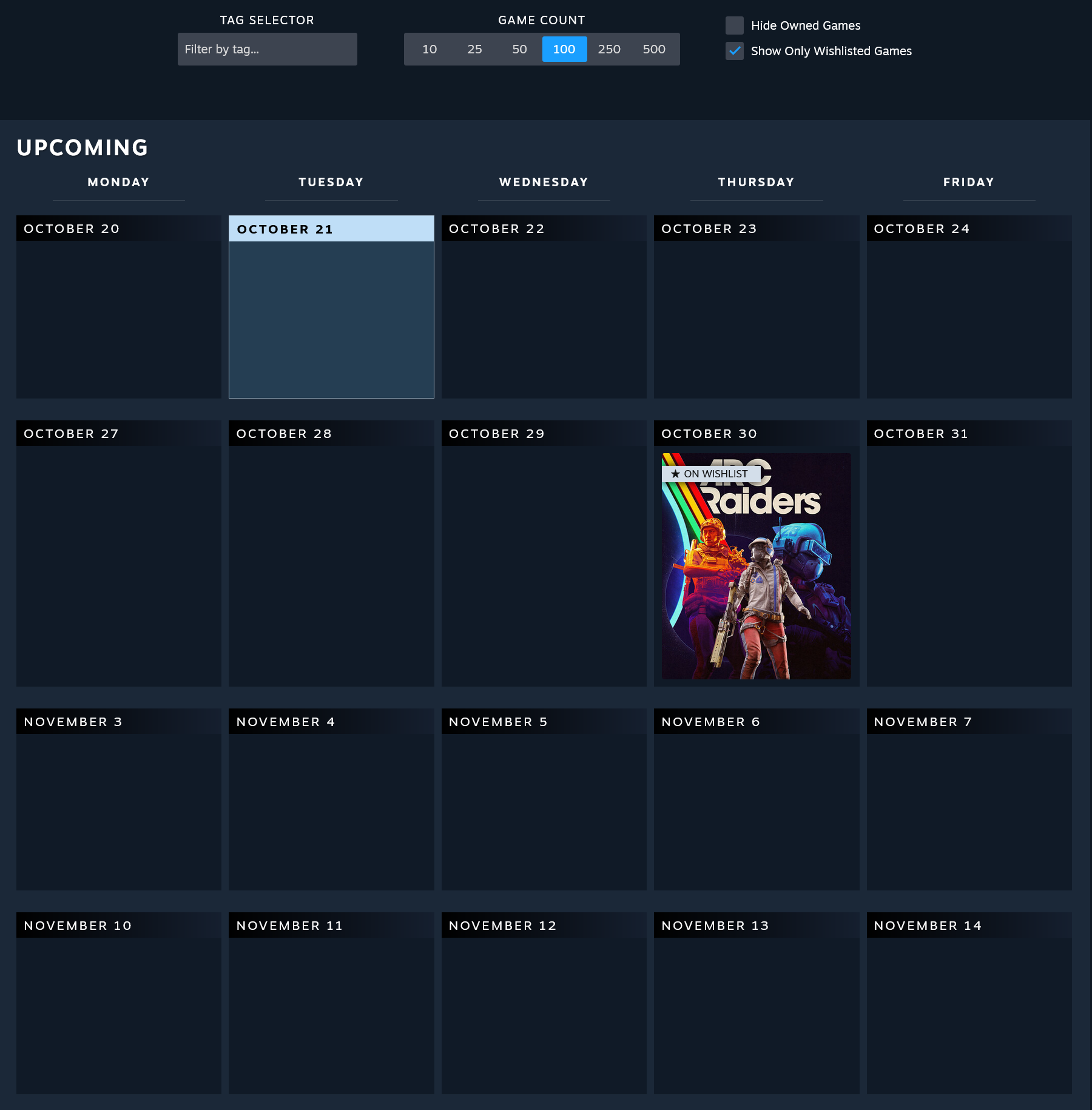Image resolution: width=1092 pixels, height=1110 pixels.
Task: Select the highlighted October 21 day cell
Action: [x=331, y=318]
